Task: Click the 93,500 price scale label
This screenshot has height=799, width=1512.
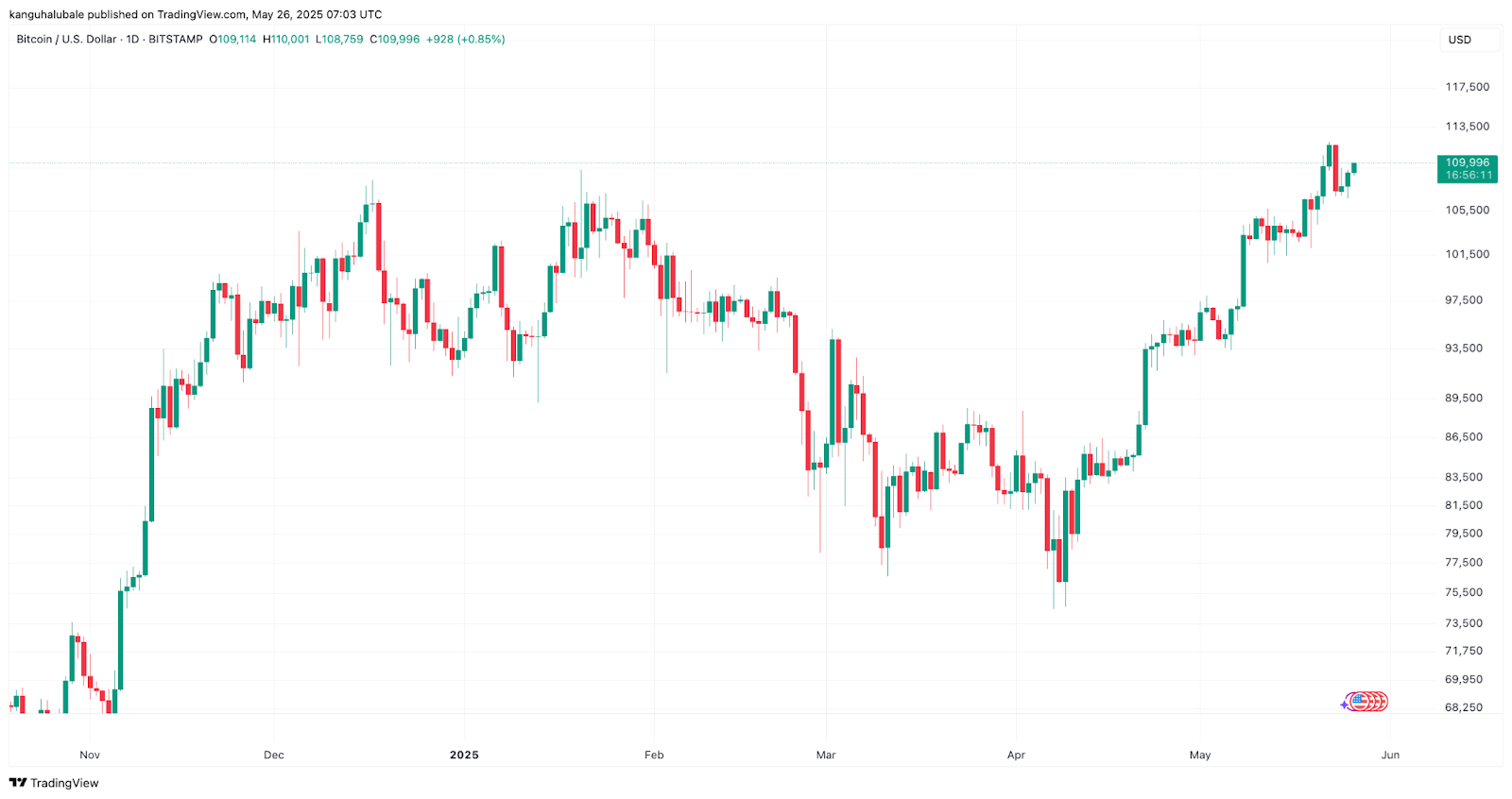Action: point(1464,348)
